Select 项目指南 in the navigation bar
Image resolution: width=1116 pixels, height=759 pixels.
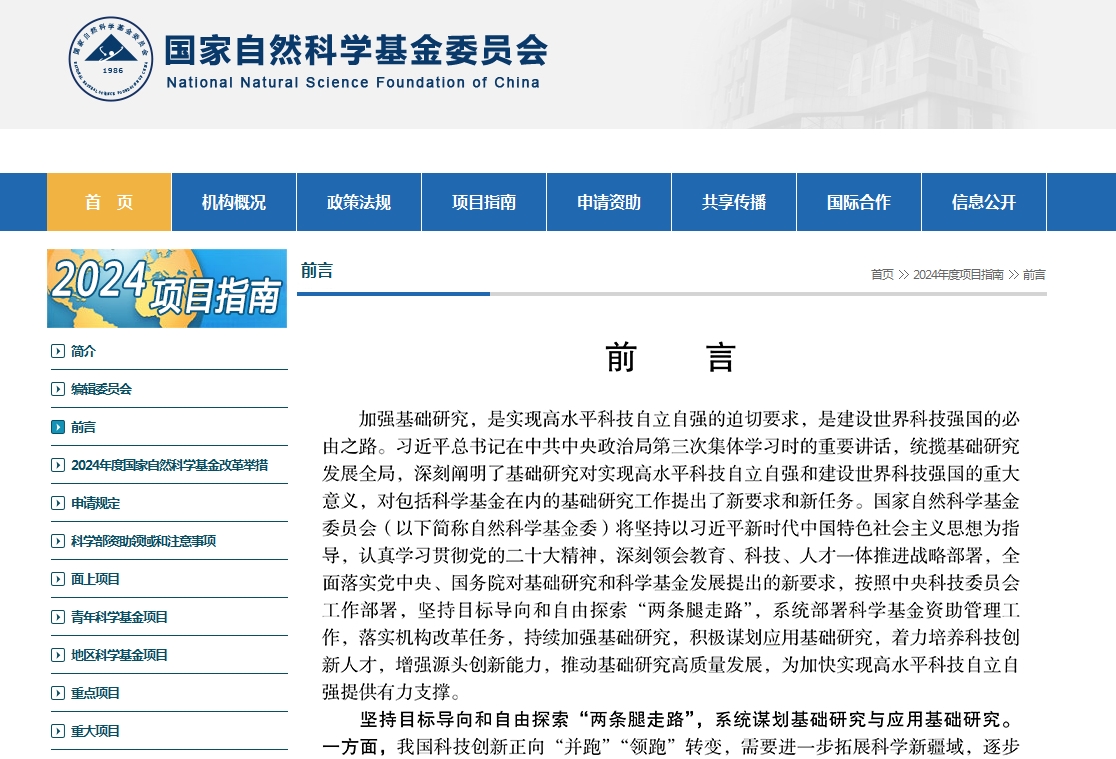pos(484,202)
